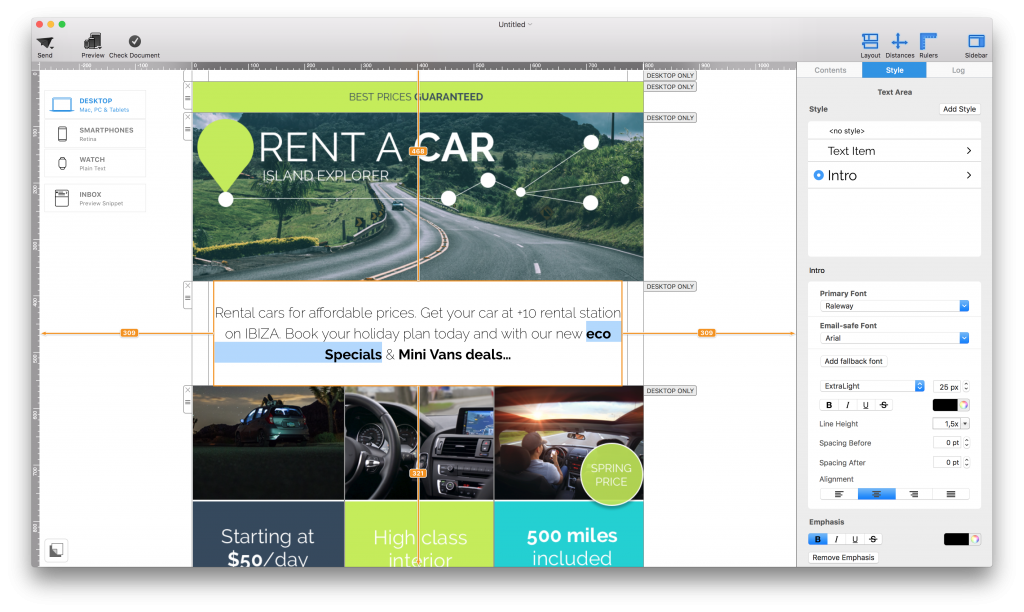Click the 500 miles included tile
Screen dimensions: 1024x612
[569, 534]
